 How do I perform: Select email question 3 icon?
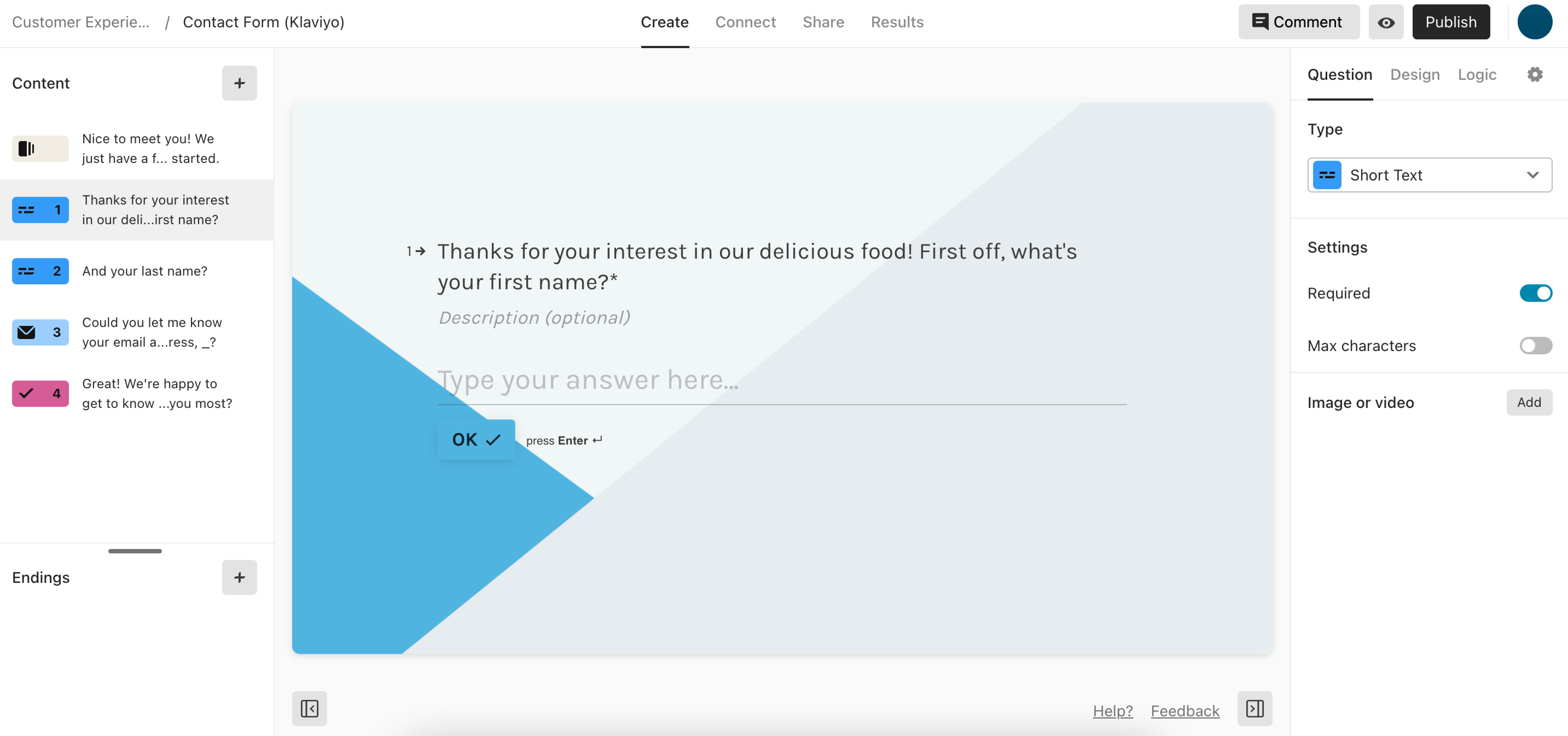click(x=40, y=332)
